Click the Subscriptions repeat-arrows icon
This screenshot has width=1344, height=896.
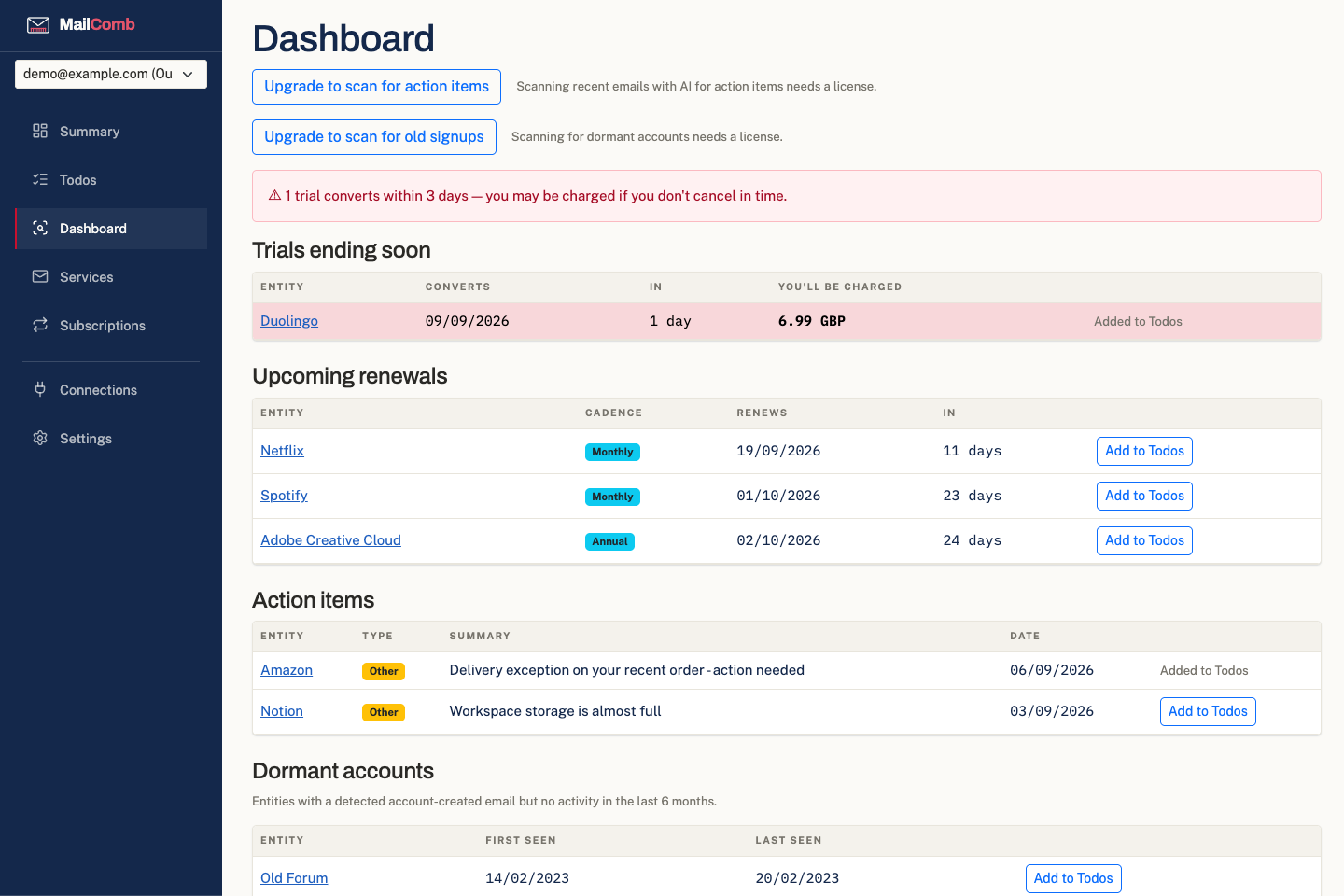40,325
